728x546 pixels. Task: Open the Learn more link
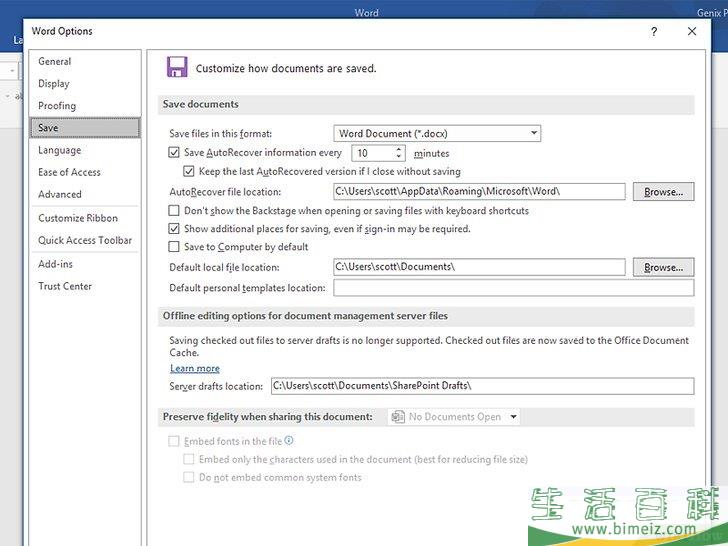(x=195, y=368)
